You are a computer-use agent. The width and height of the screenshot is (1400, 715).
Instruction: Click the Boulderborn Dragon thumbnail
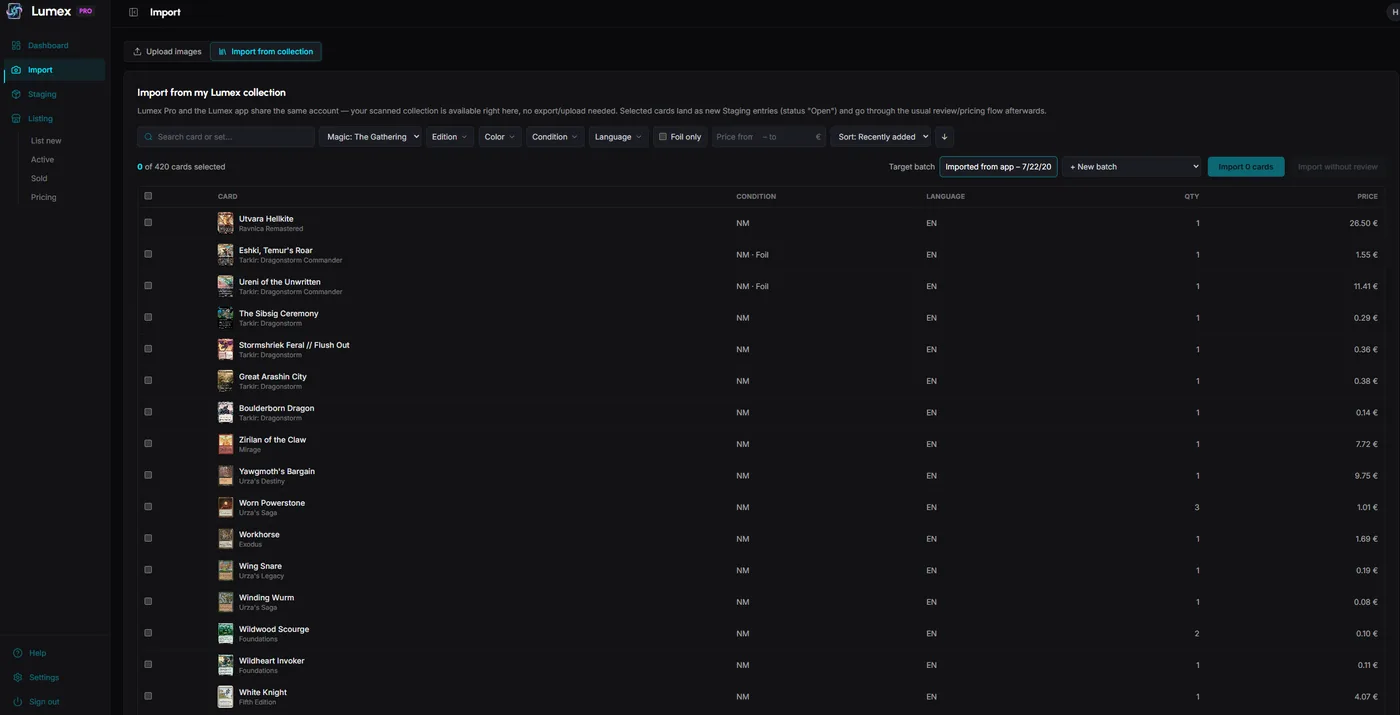(x=226, y=412)
